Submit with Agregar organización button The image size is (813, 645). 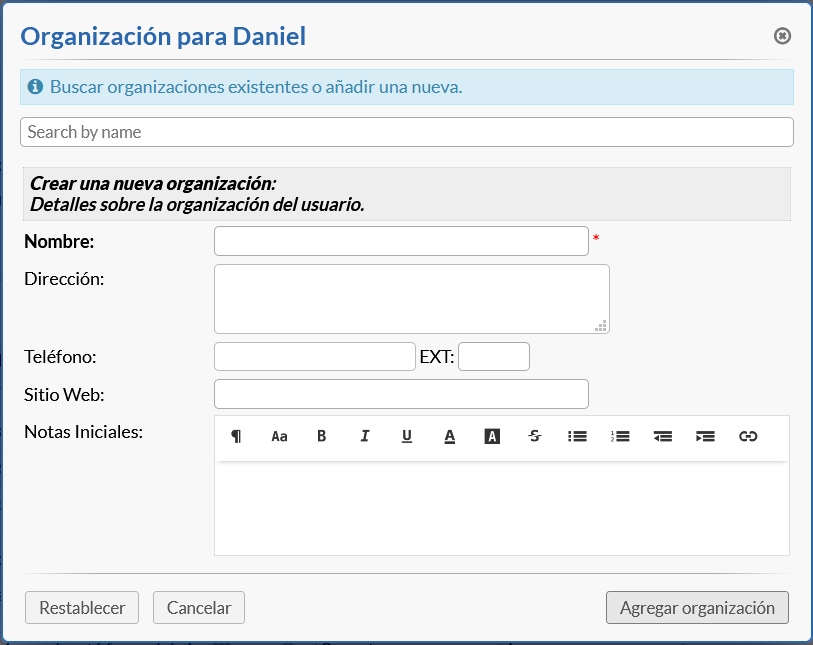tap(697, 607)
